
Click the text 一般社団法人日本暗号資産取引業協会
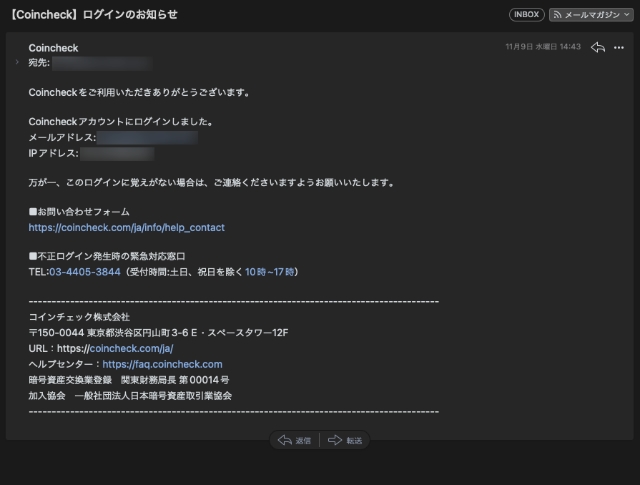point(153,396)
